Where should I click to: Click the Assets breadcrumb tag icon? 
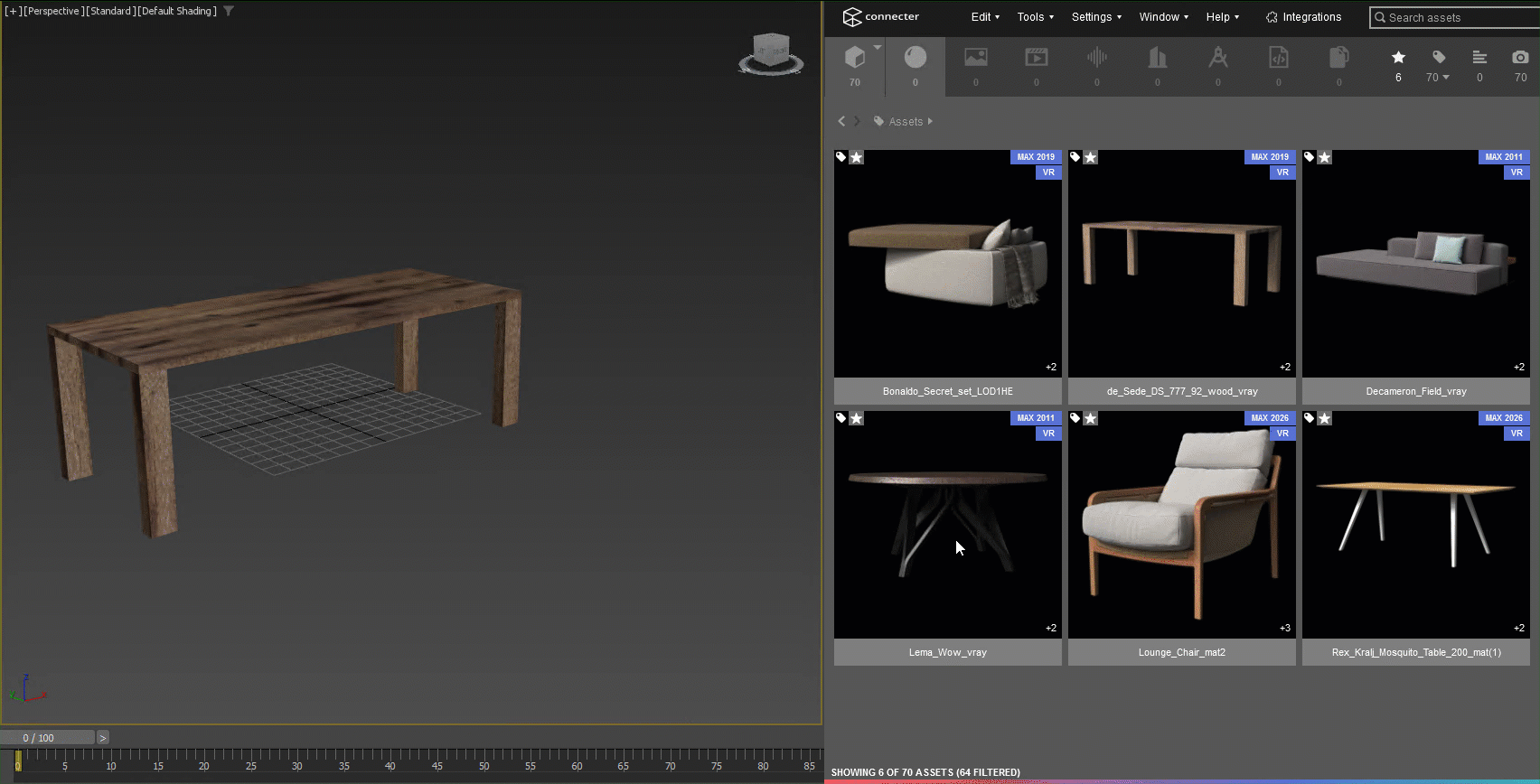(x=878, y=121)
